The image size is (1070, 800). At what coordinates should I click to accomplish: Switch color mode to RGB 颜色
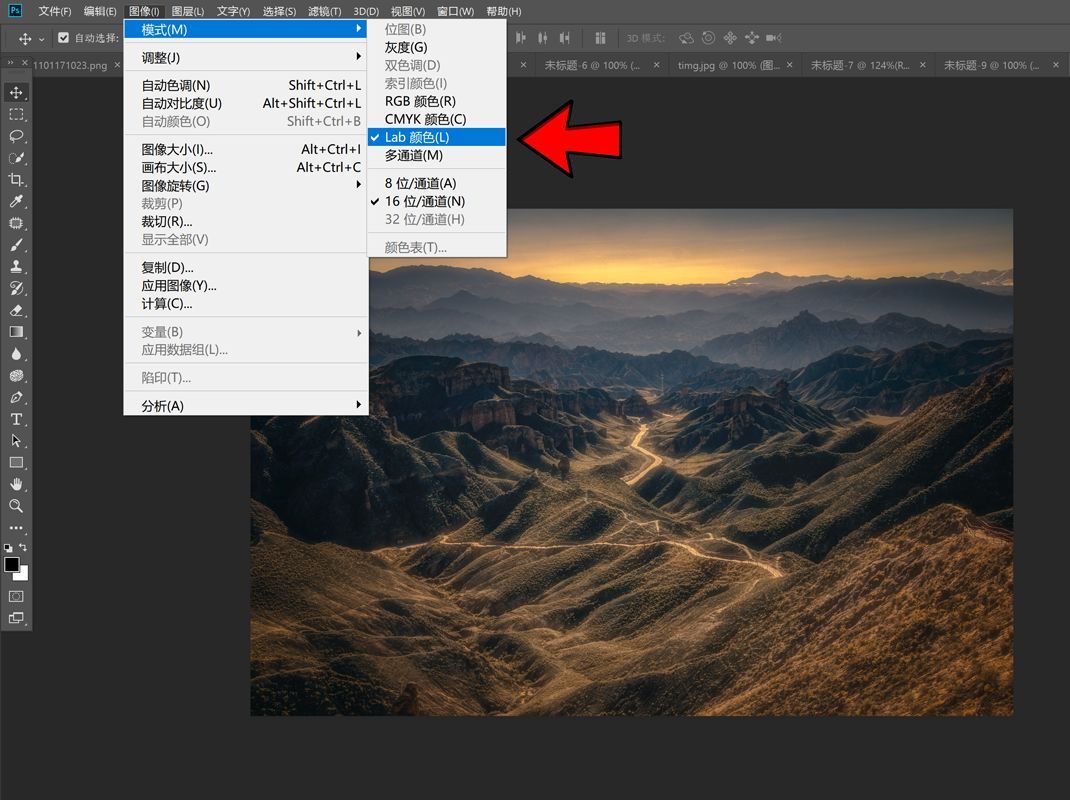pos(421,101)
